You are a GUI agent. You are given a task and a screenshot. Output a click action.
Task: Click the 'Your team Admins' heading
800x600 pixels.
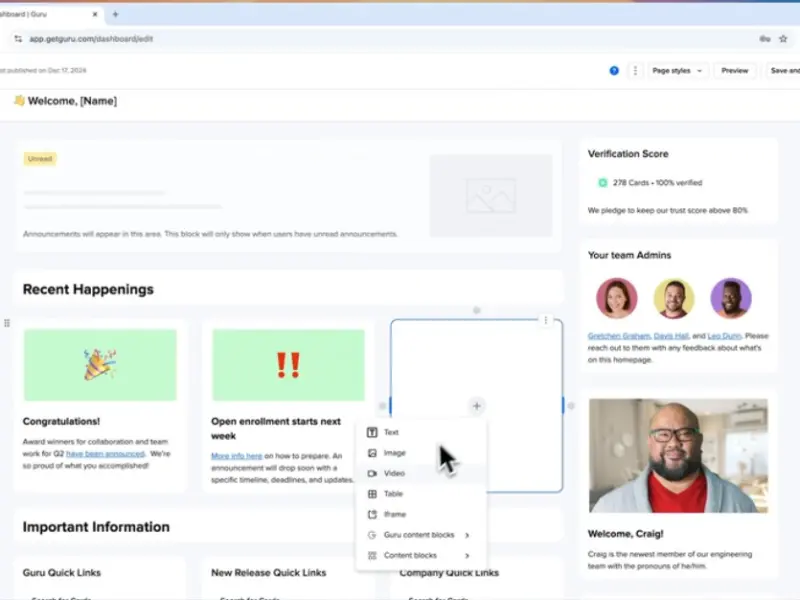629,255
